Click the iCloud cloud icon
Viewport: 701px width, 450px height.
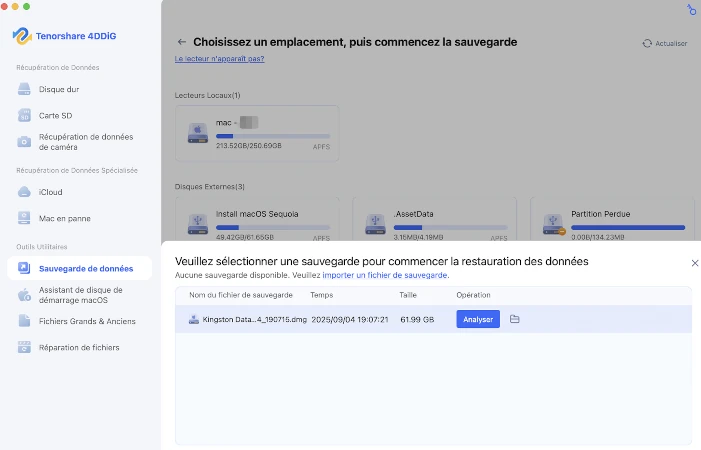(x=24, y=192)
